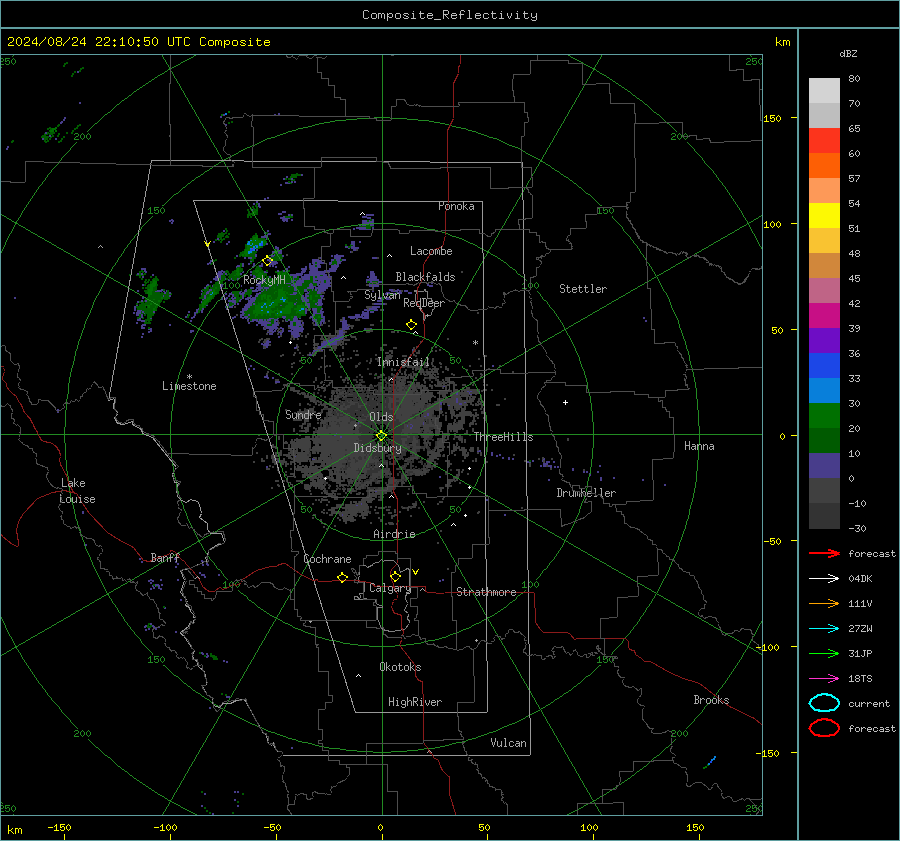Click the Lacombe label
The height and width of the screenshot is (841, 900).
[x=431, y=251]
